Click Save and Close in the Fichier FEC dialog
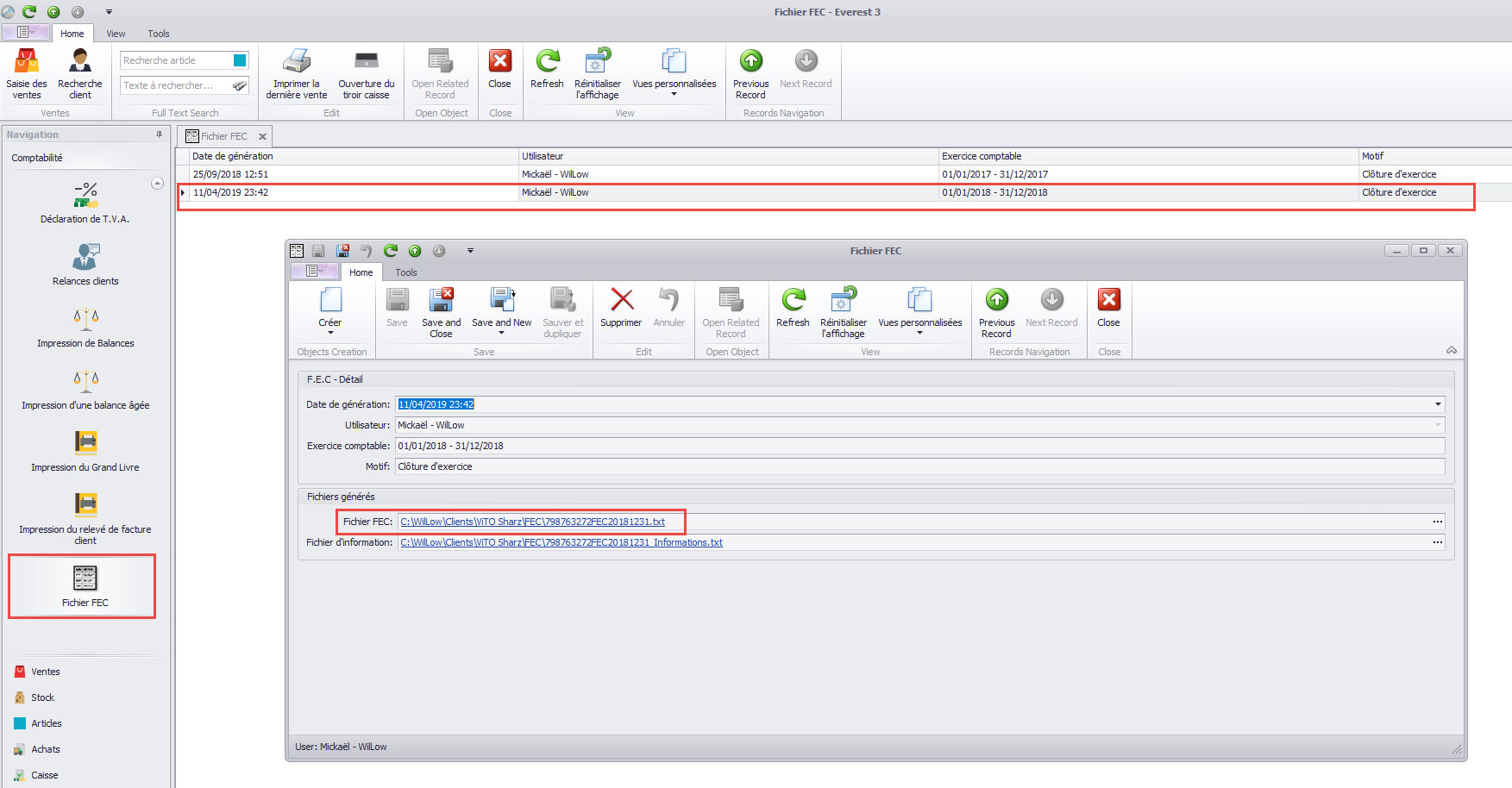Viewport: 1512px width, 788px height. click(x=441, y=313)
